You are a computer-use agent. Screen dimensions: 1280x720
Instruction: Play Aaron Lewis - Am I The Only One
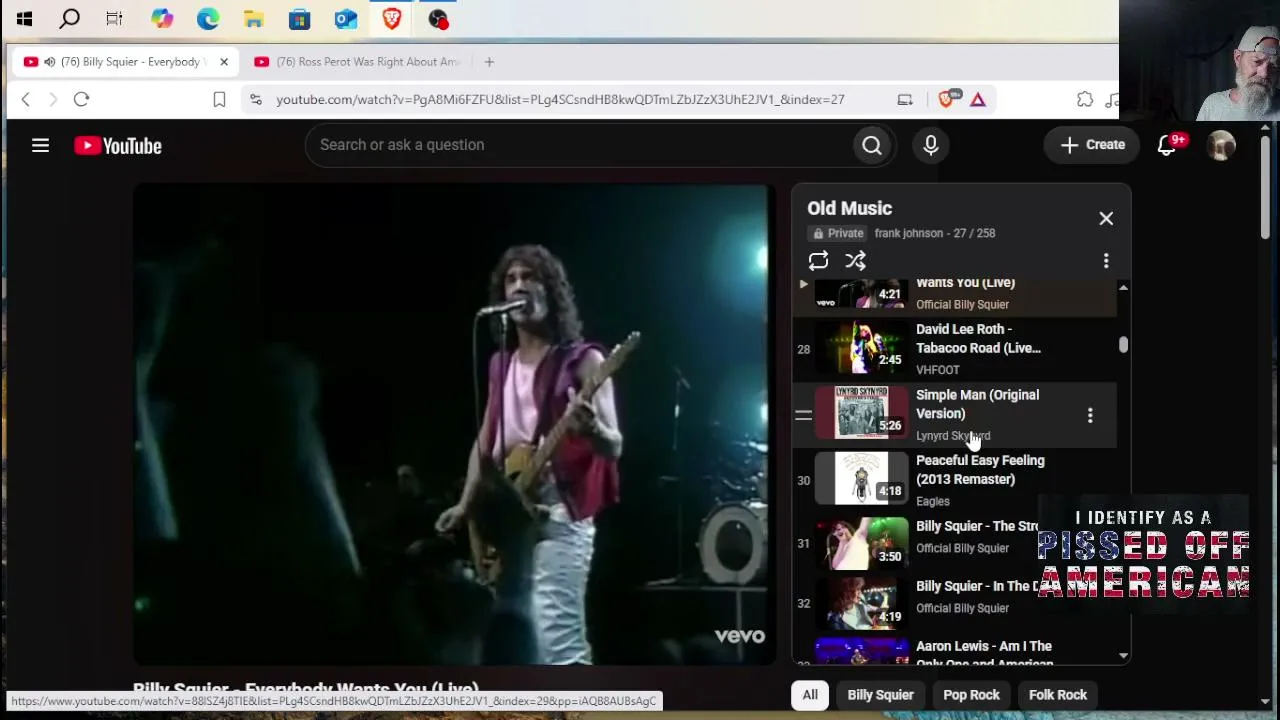pos(984,654)
